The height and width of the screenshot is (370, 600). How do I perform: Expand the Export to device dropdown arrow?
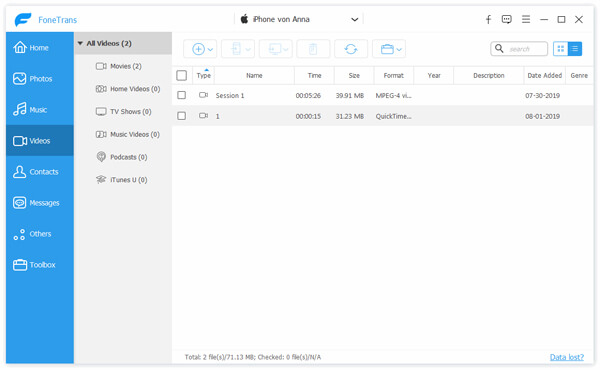pyautogui.click(x=248, y=49)
